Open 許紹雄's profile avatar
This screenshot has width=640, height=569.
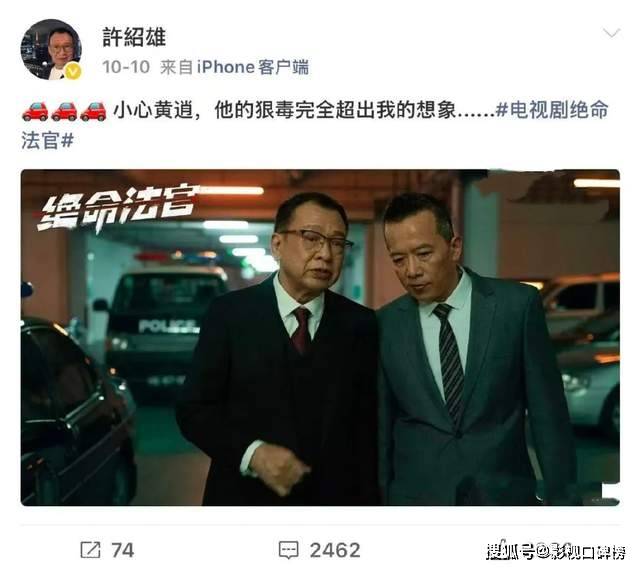[51, 49]
